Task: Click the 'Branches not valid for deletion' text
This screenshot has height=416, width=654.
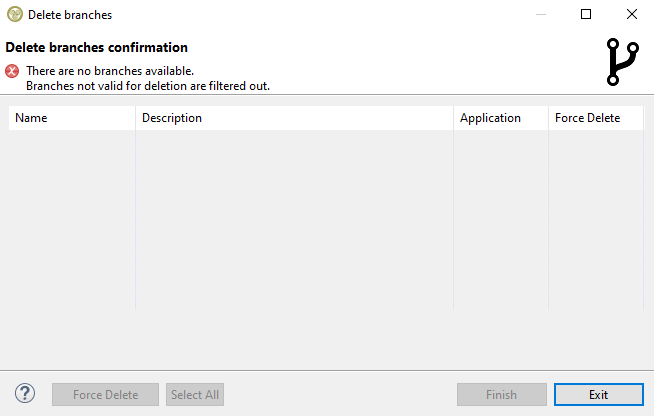Action: click(148, 86)
